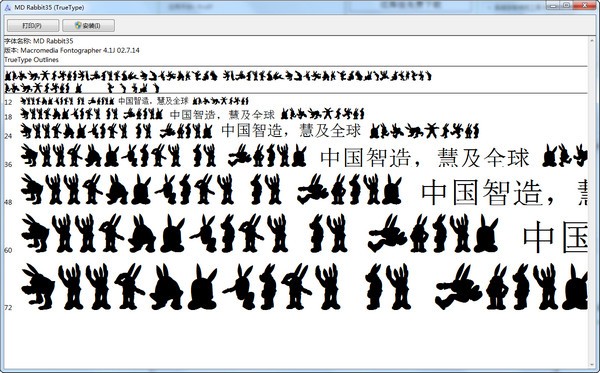Select the version line 'Macromedia Fontographer 4.1J 02.7.14'

(80, 50)
